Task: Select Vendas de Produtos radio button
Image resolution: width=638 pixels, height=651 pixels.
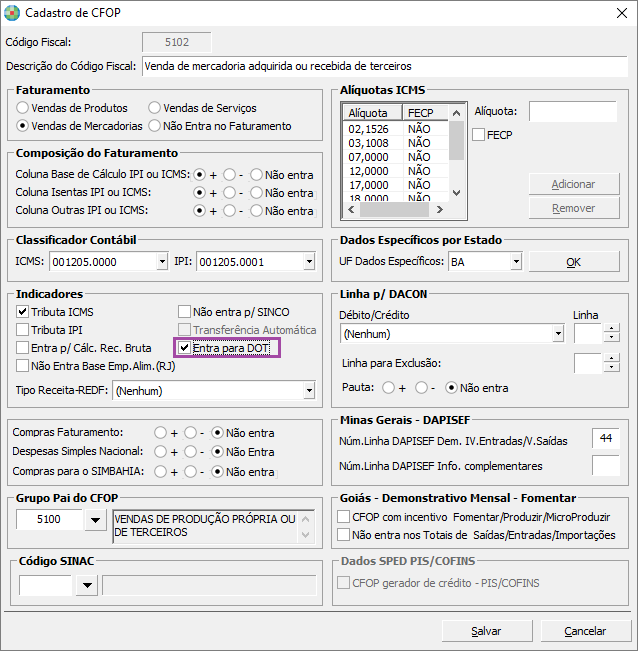Action: click(22, 108)
